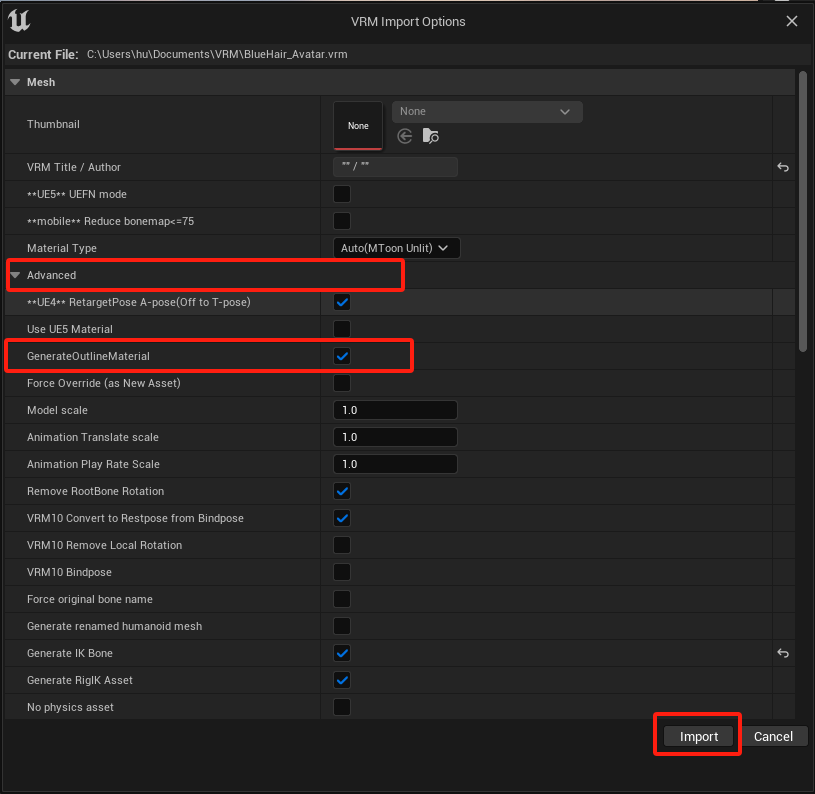The height and width of the screenshot is (794, 815).
Task: Toggle Remove RootBone Rotation checkbox
Action: (x=342, y=491)
